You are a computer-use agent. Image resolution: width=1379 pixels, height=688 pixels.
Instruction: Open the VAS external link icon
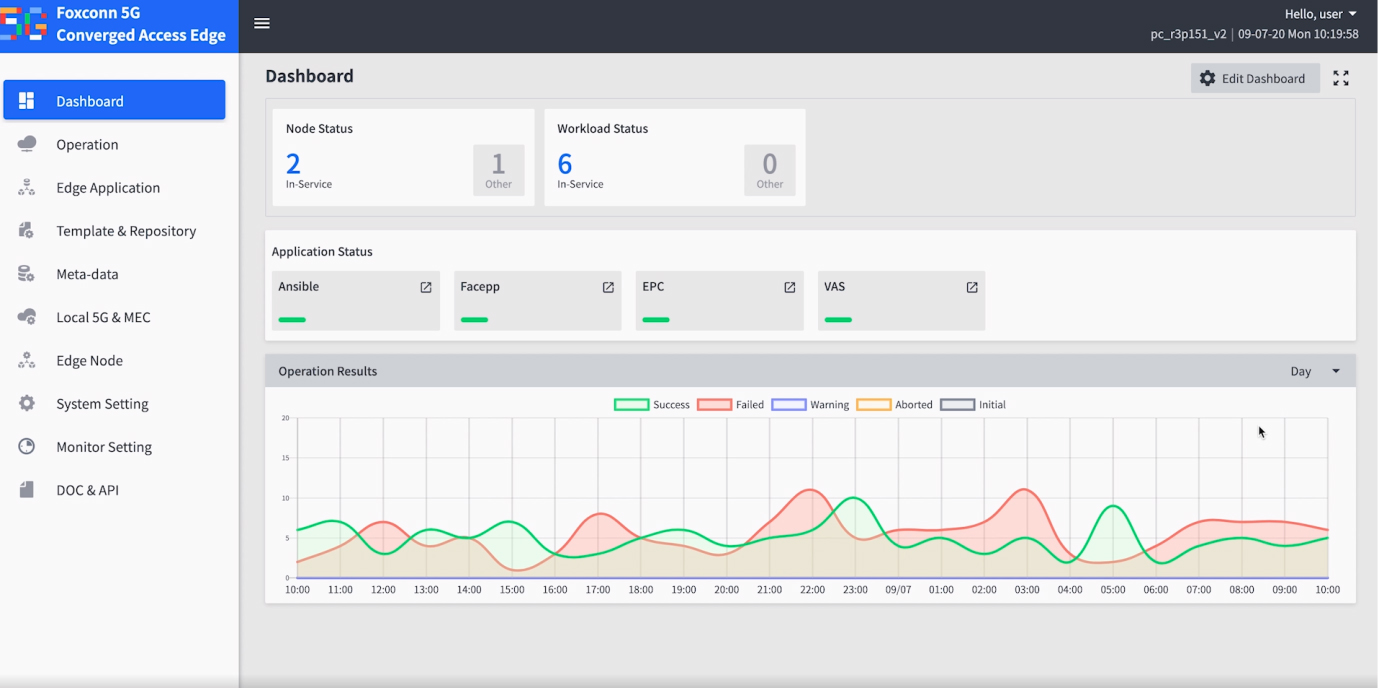point(972,287)
